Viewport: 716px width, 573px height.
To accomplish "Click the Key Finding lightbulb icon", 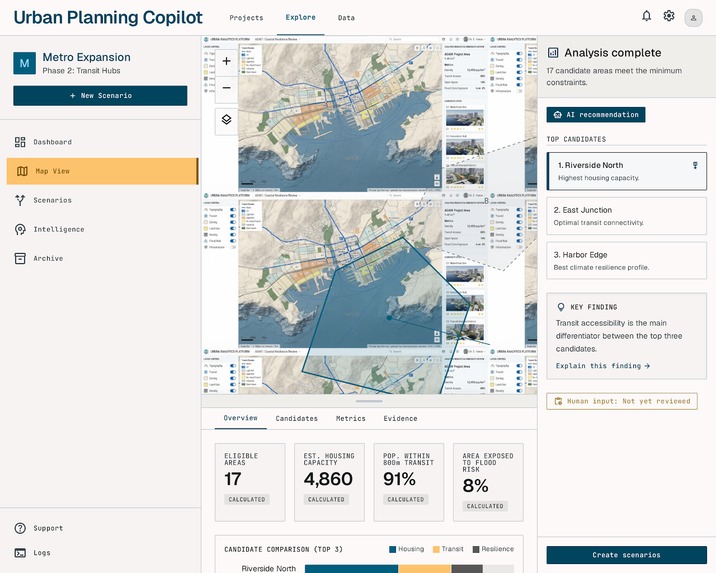I will [561, 307].
